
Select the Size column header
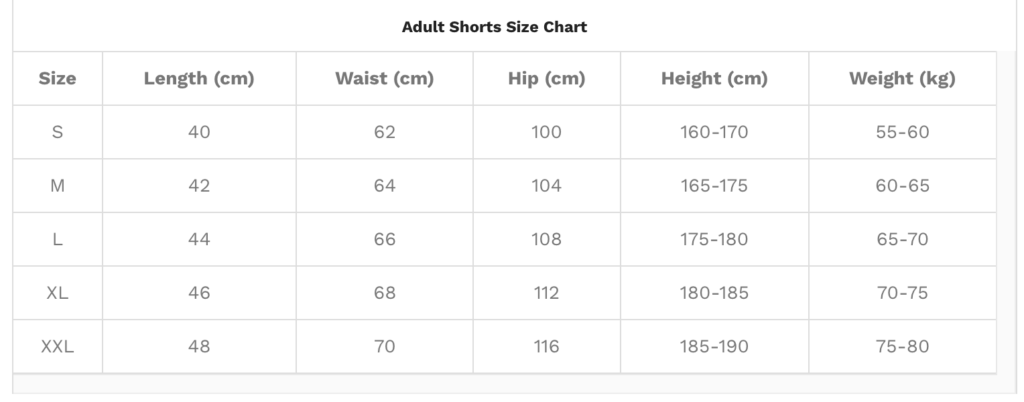point(57,79)
